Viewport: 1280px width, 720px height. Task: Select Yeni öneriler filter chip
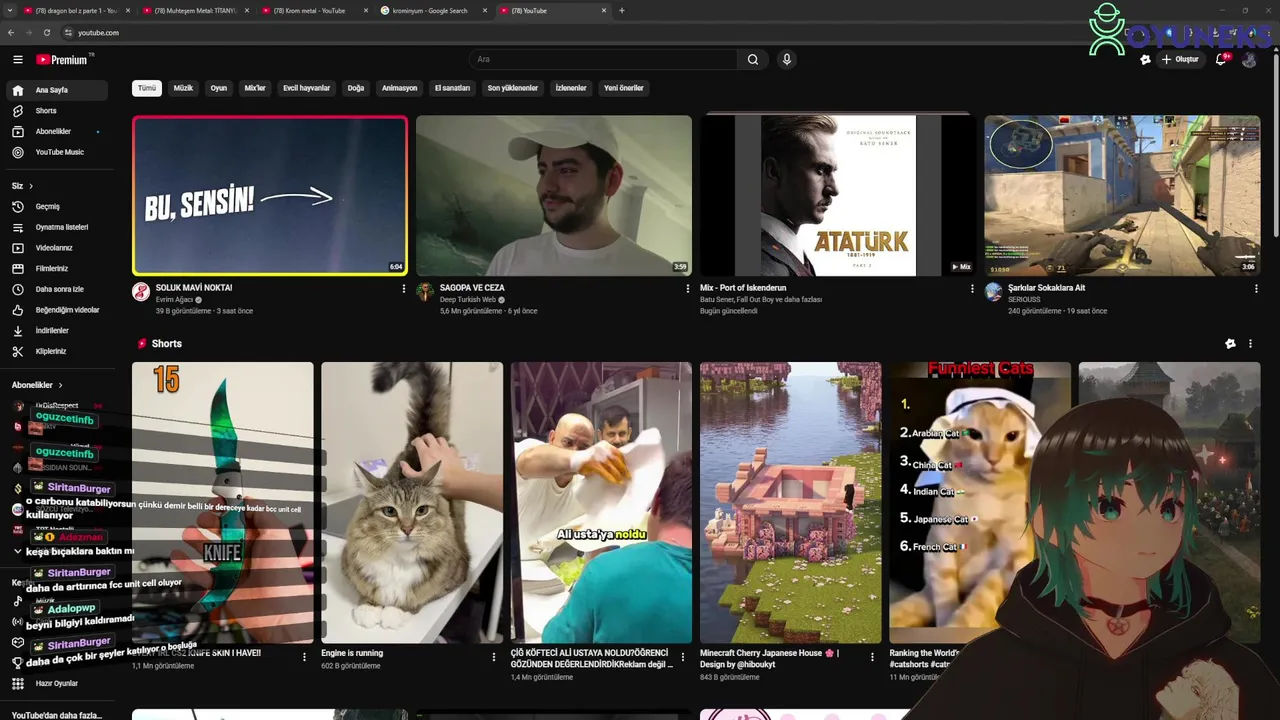point(624,88)
